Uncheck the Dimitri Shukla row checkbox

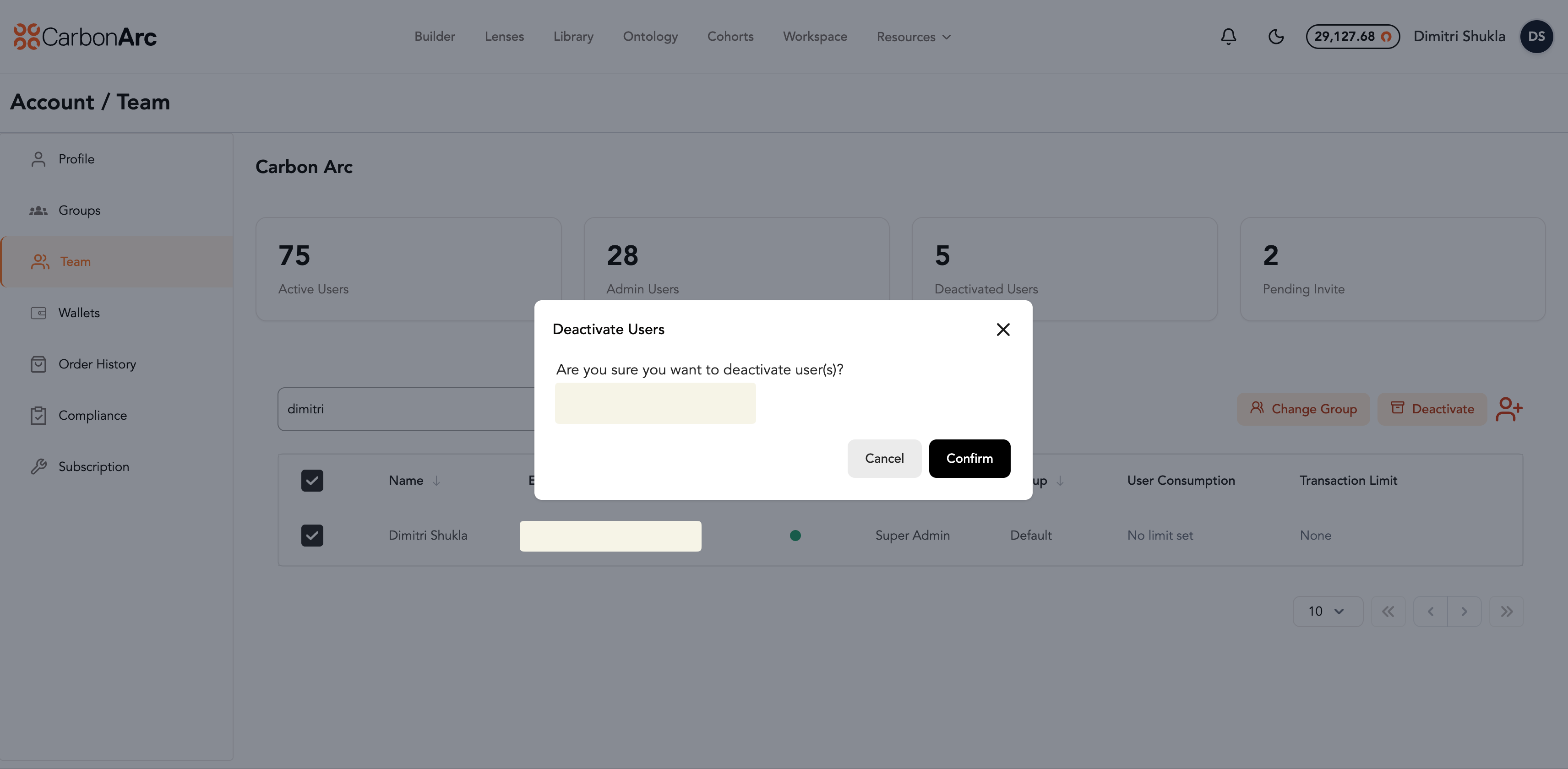click(312, 536)
